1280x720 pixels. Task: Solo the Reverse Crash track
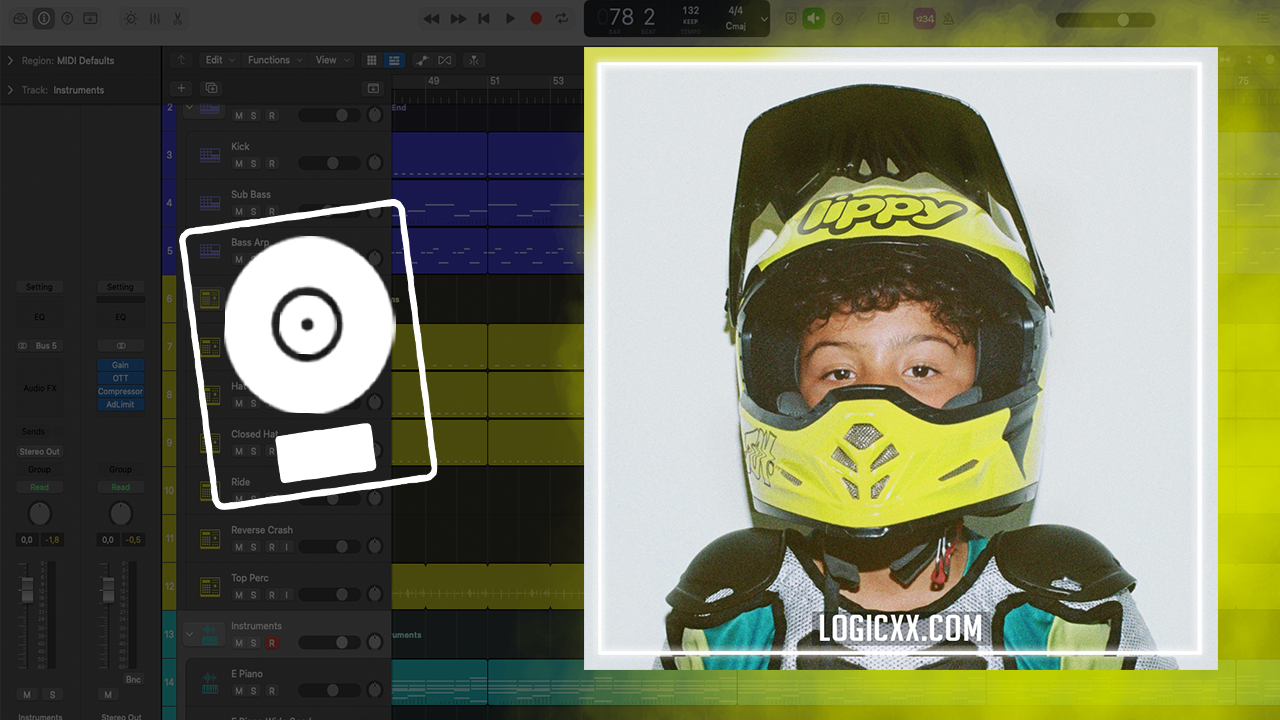254,547
